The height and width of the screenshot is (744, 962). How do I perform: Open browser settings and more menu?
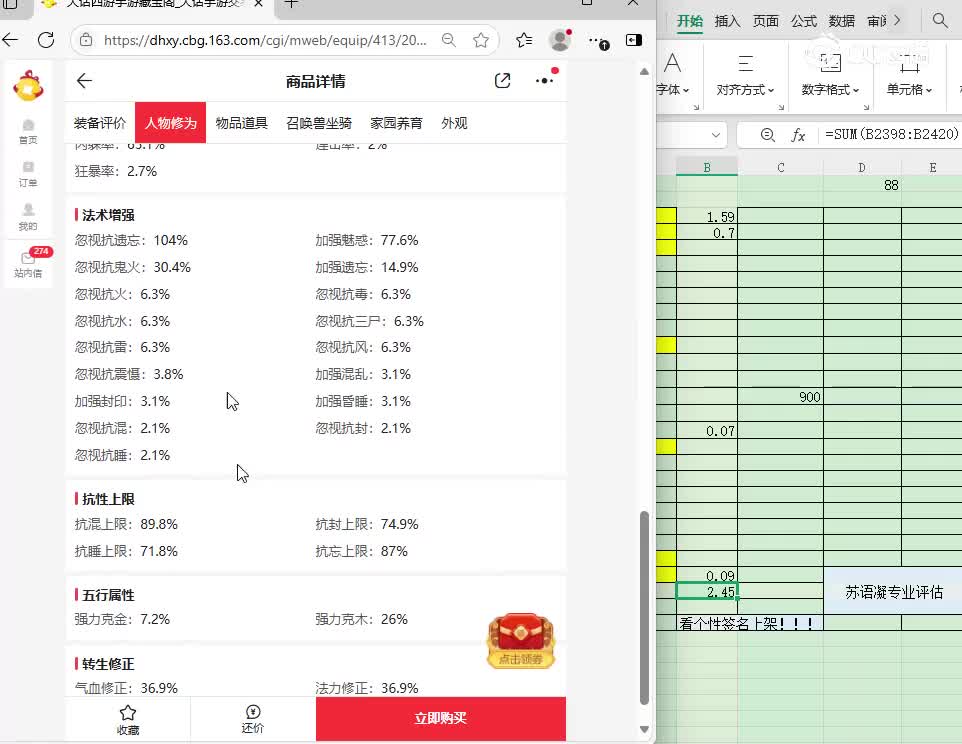tap(598, 41)
